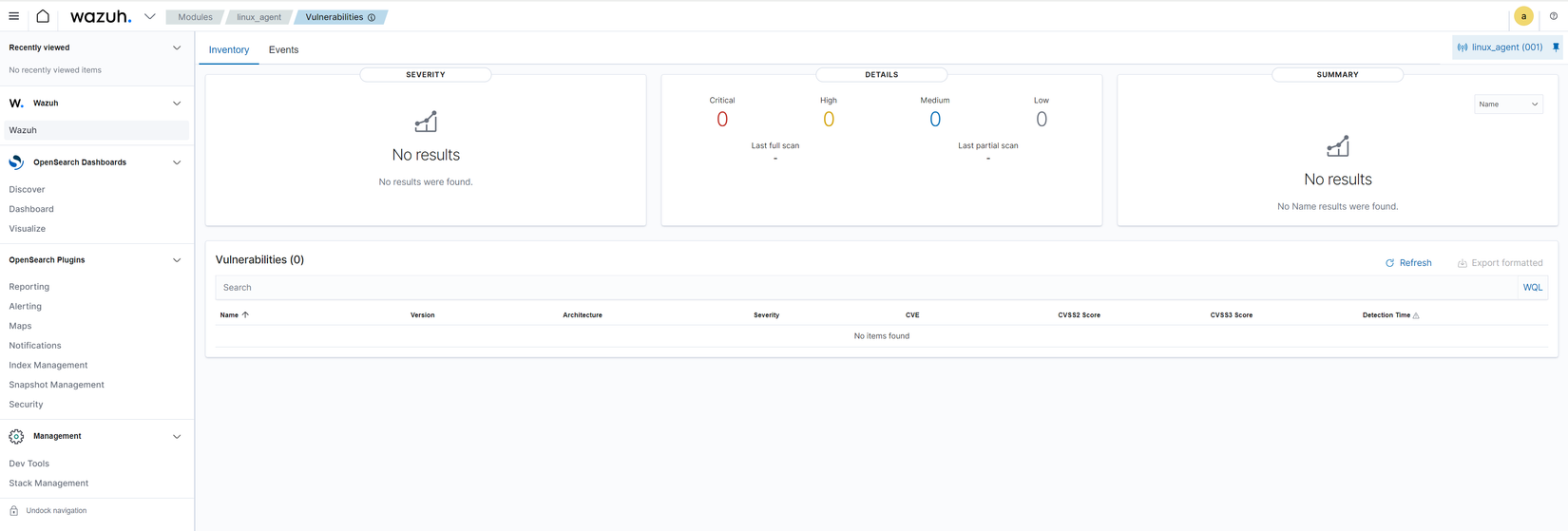The image size is (1568, 531).
Task: Open the help icon
Action: [1554, 16]
